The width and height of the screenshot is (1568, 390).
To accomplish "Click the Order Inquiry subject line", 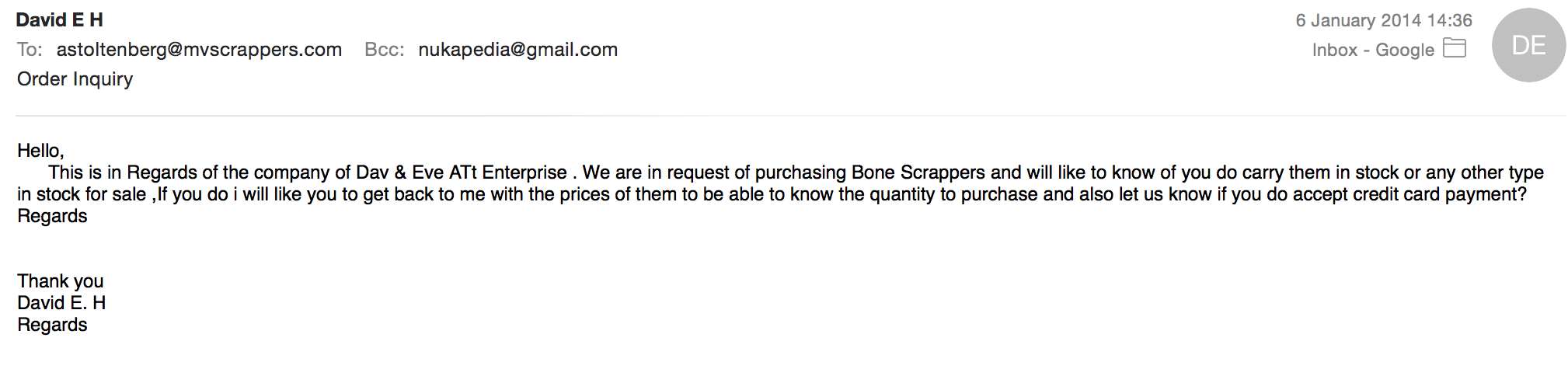I will [x=75, y=79].
